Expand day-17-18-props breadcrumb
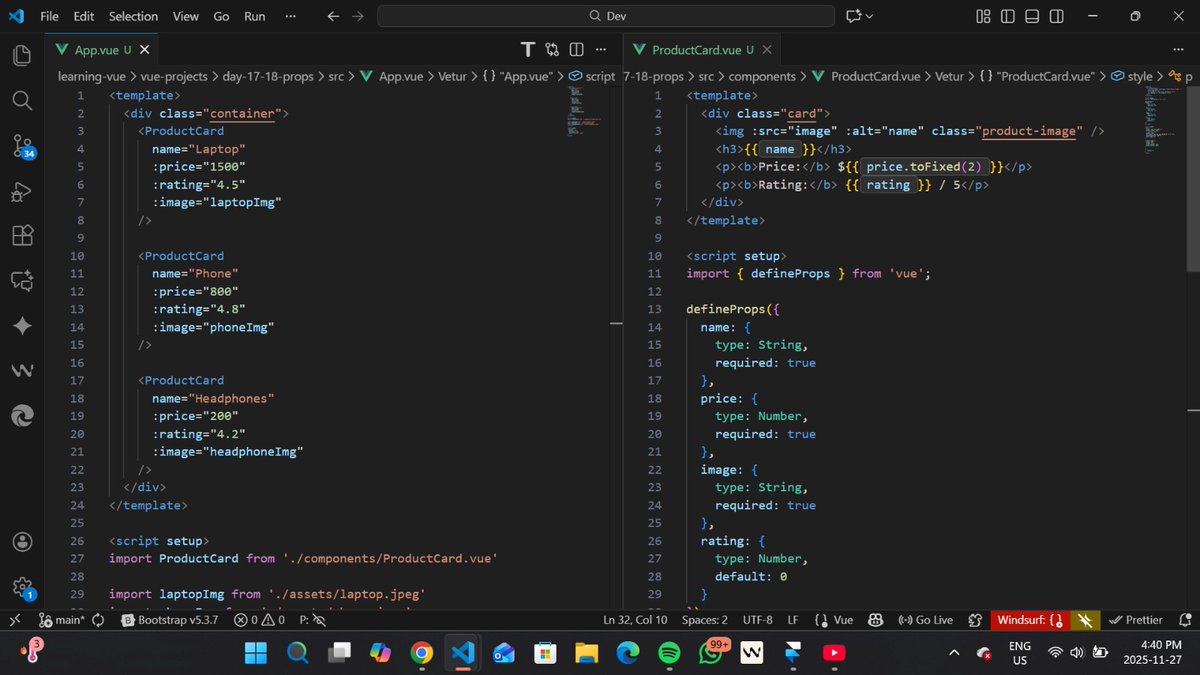The image size is (1200, 675). tap(269, 76)
